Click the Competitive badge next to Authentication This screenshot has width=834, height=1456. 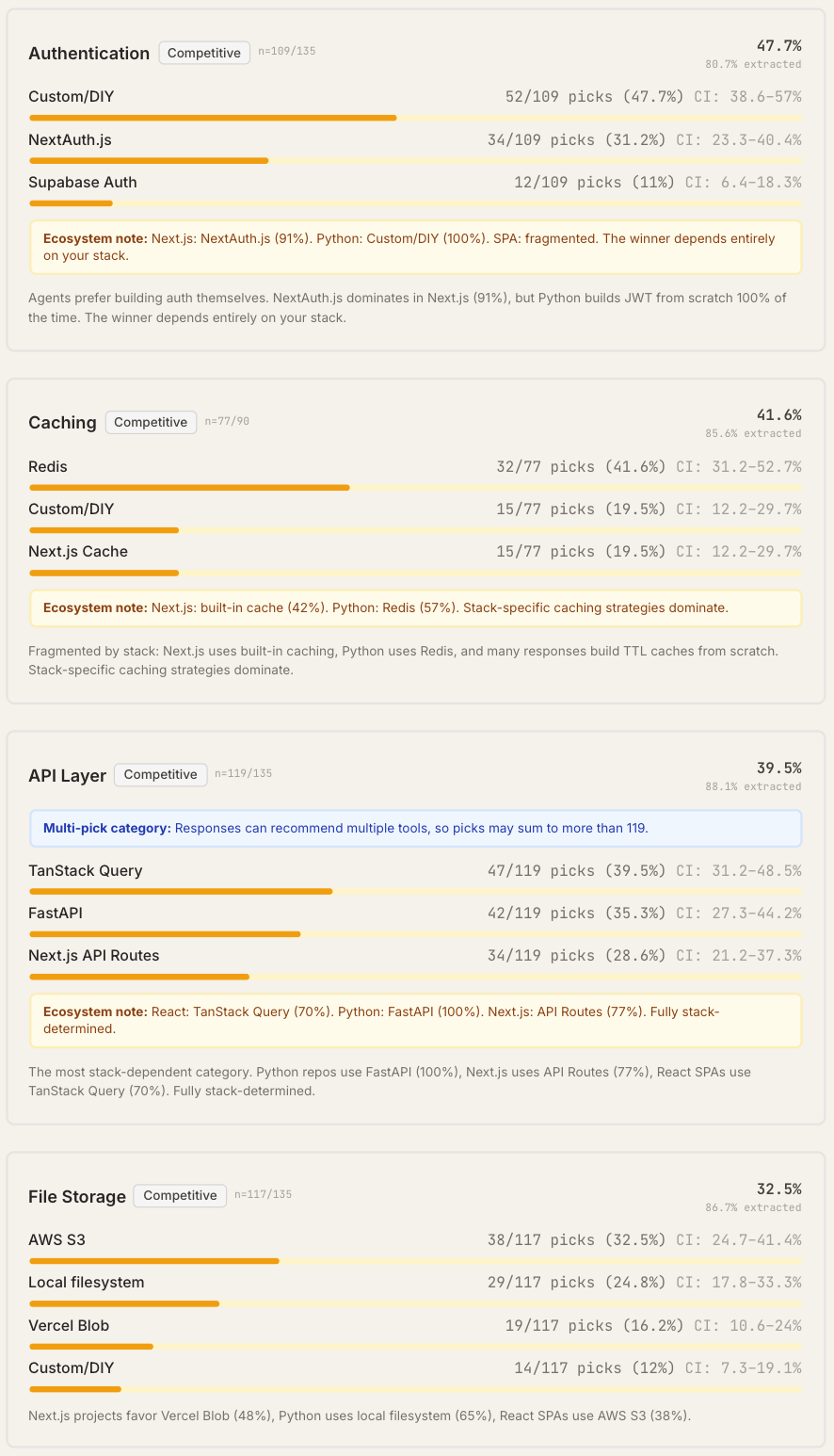pyautogui.click(x=204, y=53)
